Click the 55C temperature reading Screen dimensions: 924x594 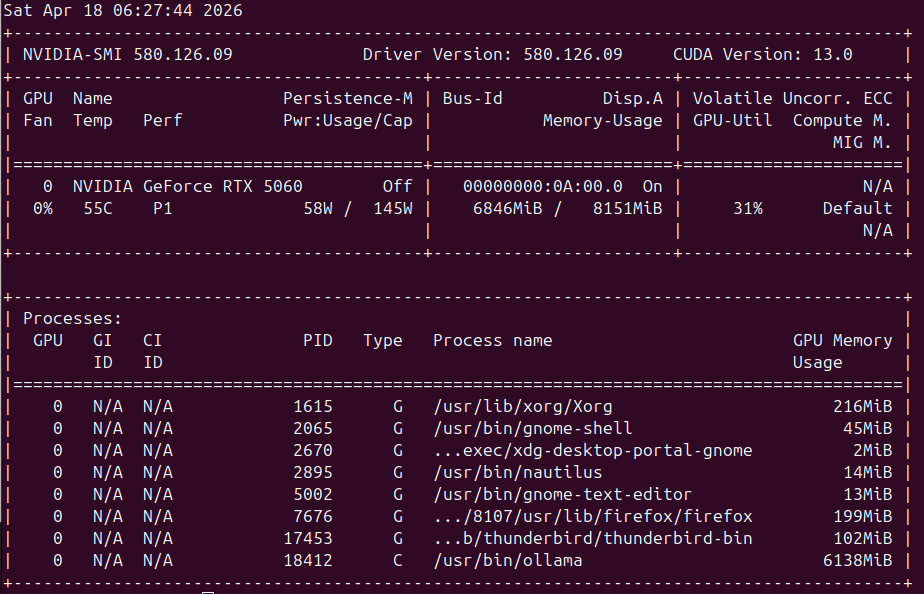click(x=97, y=208)
